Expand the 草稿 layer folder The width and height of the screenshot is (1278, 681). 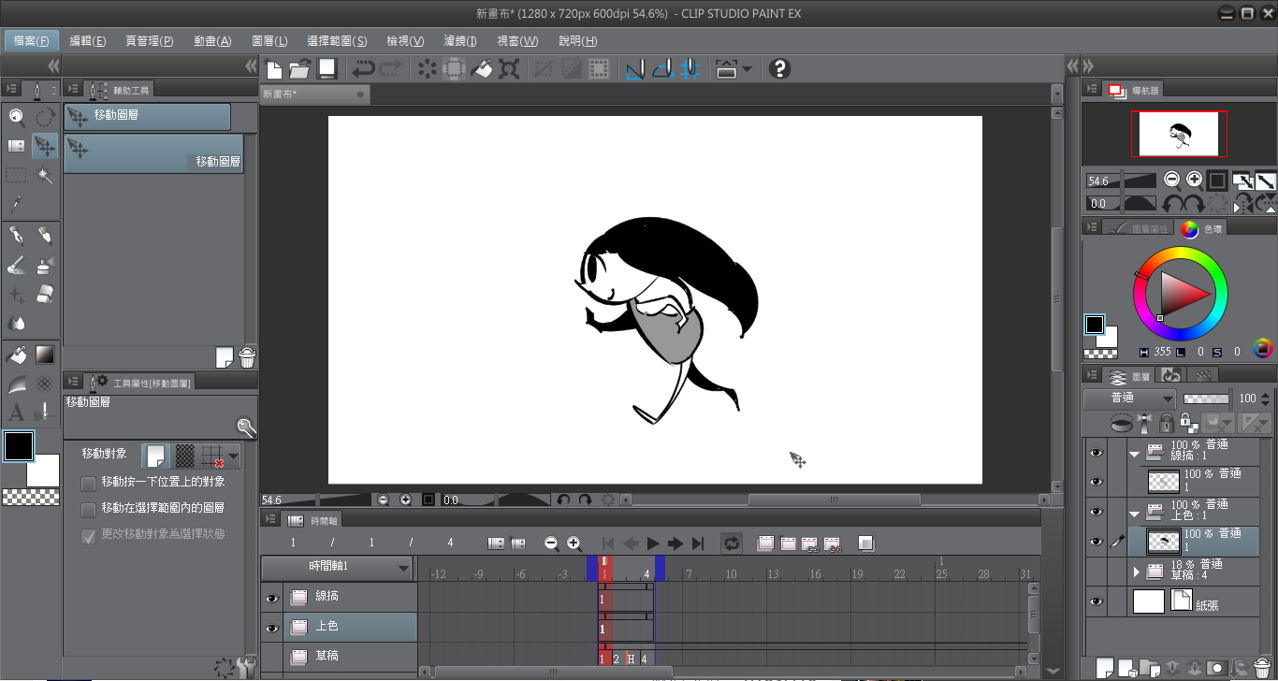(x=1136, y=572)
